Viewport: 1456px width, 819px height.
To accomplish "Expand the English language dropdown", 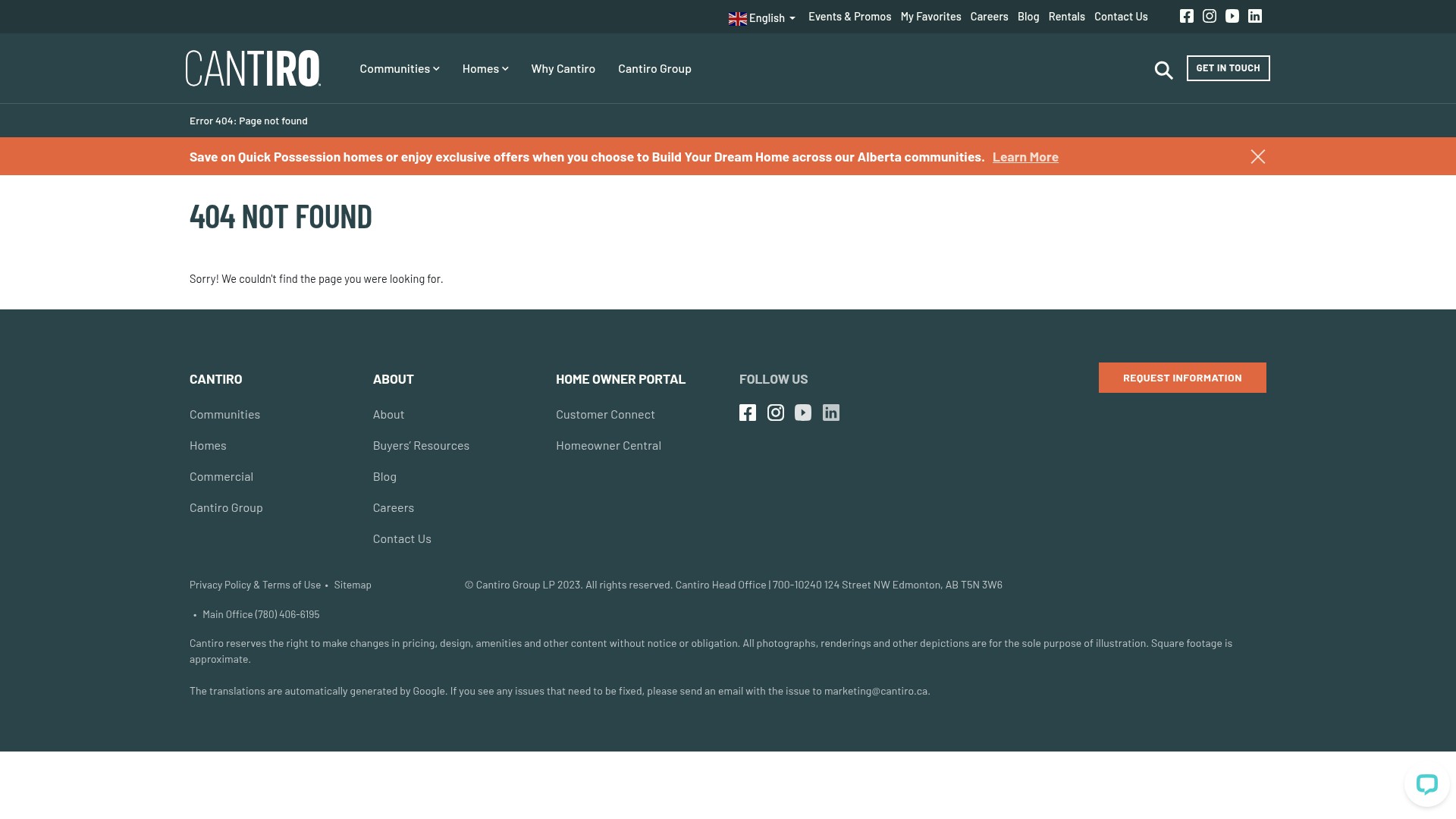I will click(762, 18).
